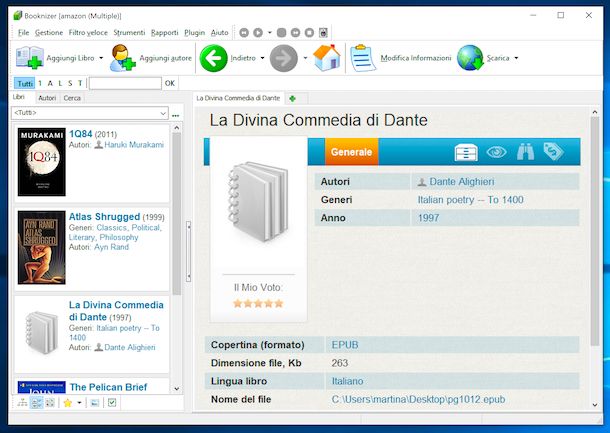The image size is (610, 433).
Task: Click the tree view icon in bottom toolbar
Action: 22,403
